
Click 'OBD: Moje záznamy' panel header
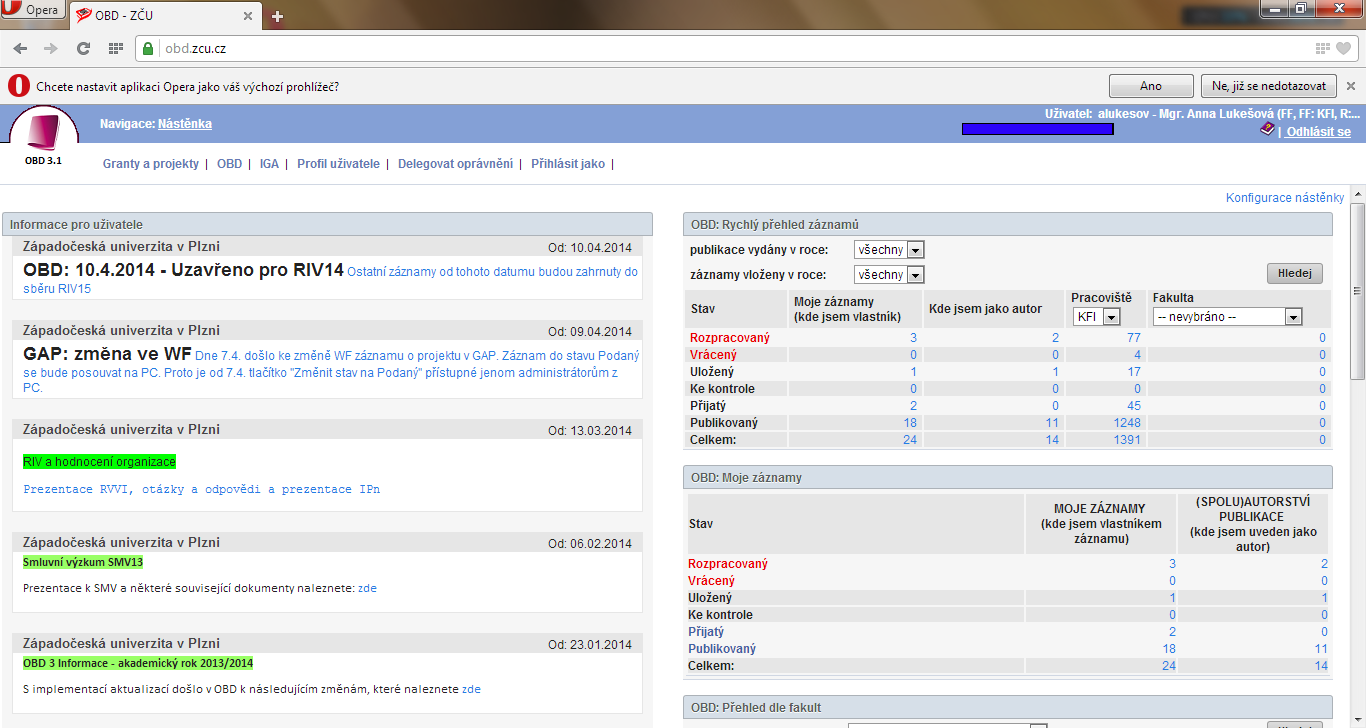1008,477
